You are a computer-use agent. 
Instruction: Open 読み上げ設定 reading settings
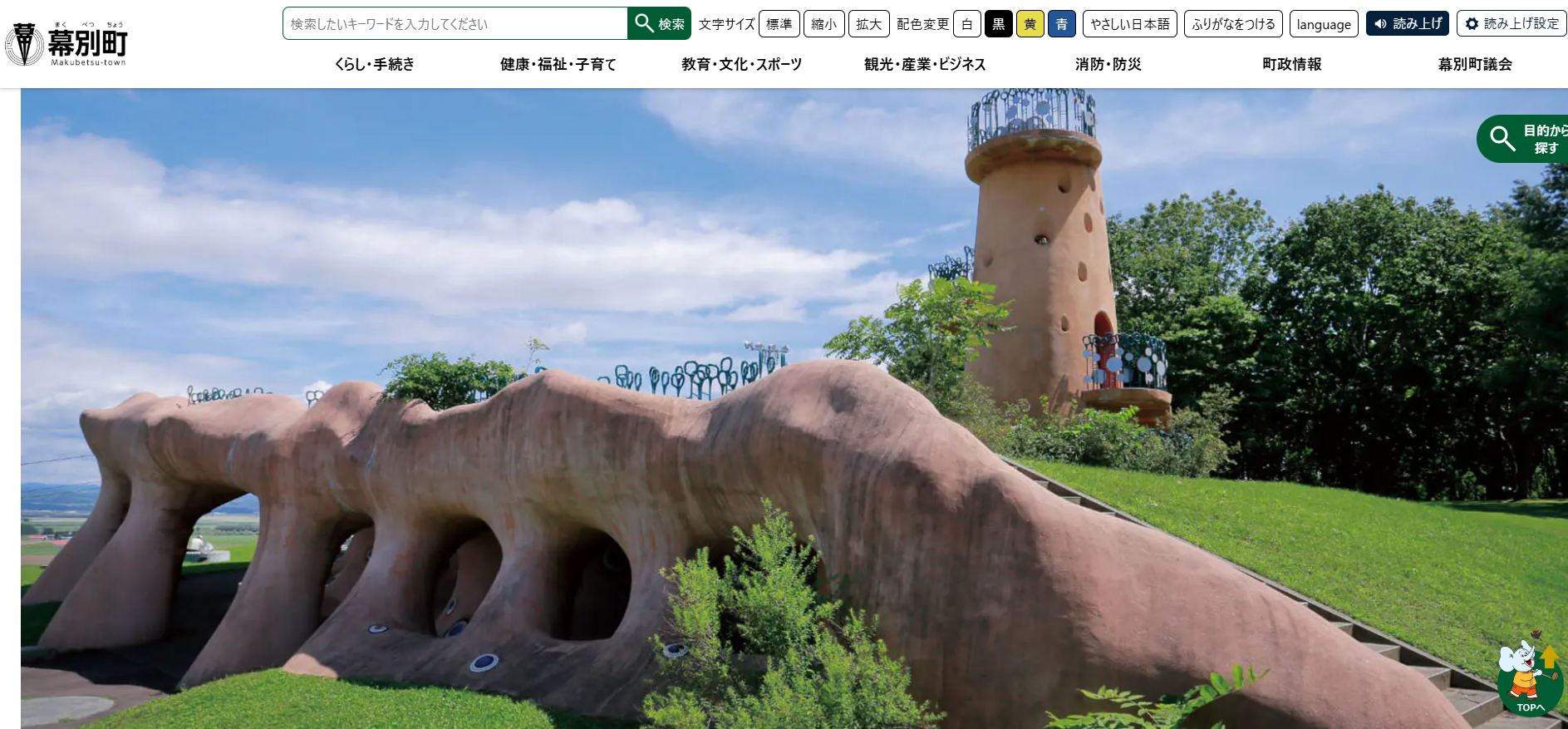point(1511,23)
